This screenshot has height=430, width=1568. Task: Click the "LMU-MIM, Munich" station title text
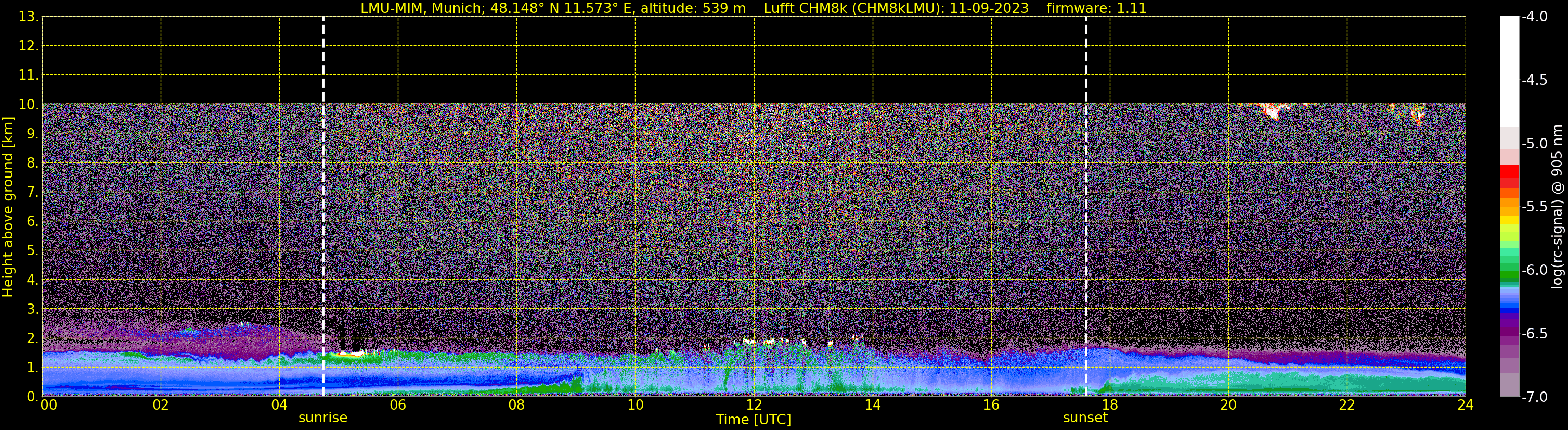(422, 8)
